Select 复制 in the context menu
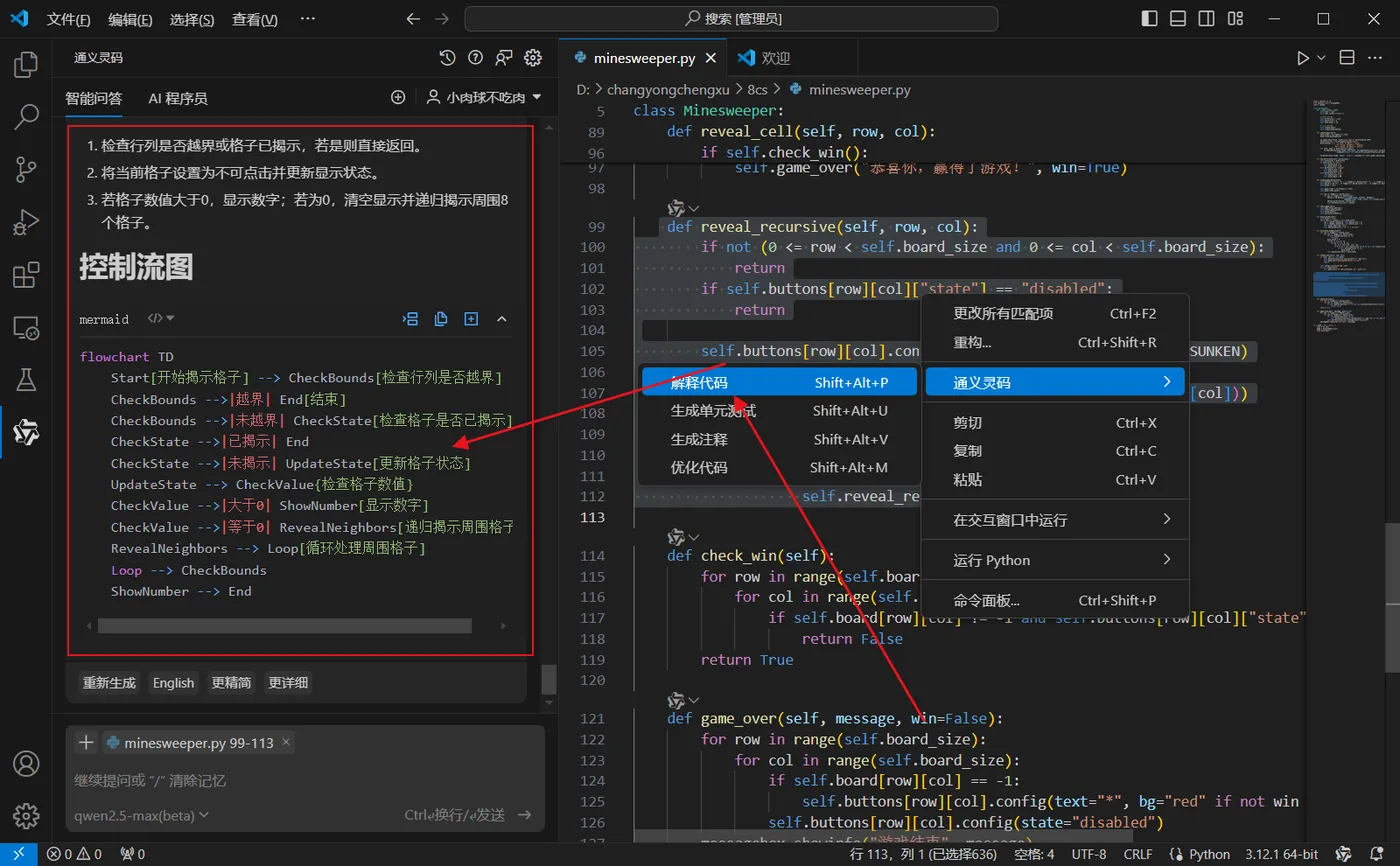 pos(1054,451)
